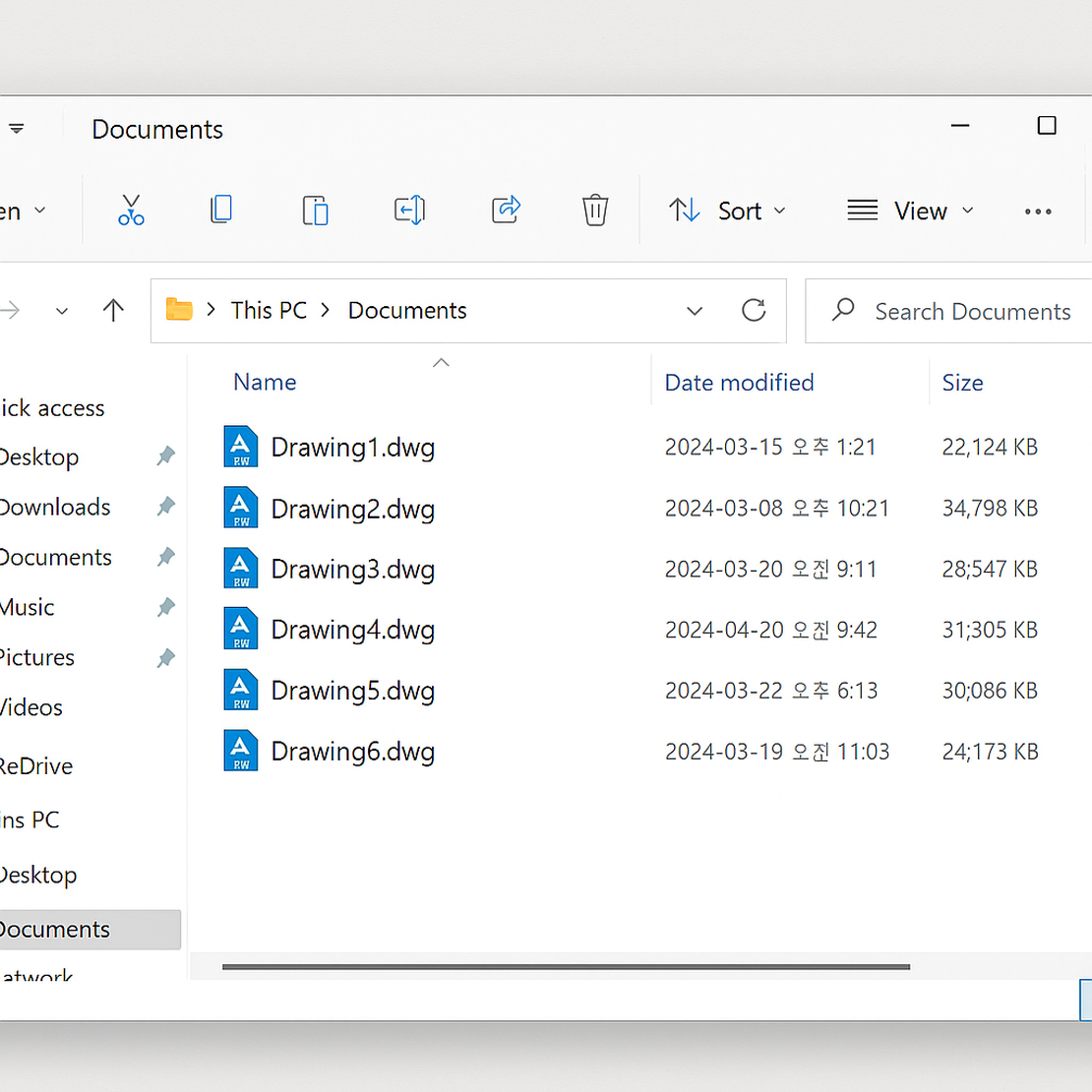Select This PC in the sidebar
The image size is (1092, 1092).
(x=30, y=819)
